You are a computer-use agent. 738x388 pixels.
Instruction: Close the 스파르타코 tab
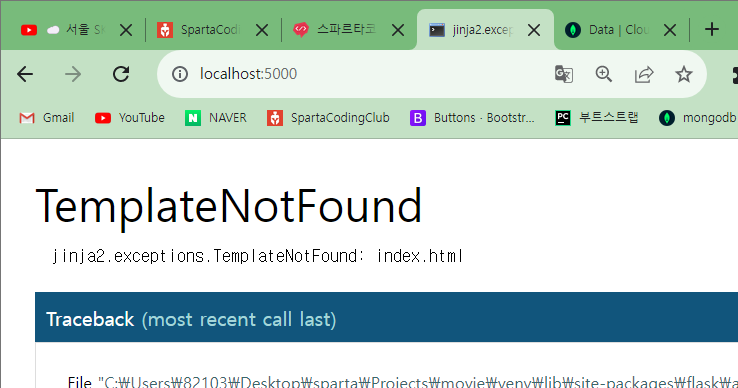398,30
